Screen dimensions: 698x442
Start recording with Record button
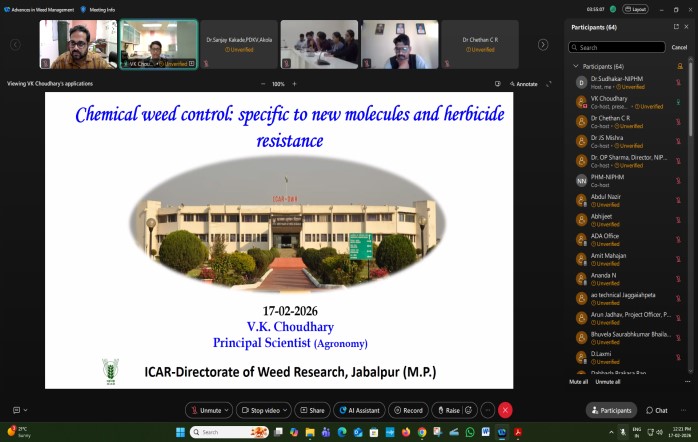click(408, 410)
